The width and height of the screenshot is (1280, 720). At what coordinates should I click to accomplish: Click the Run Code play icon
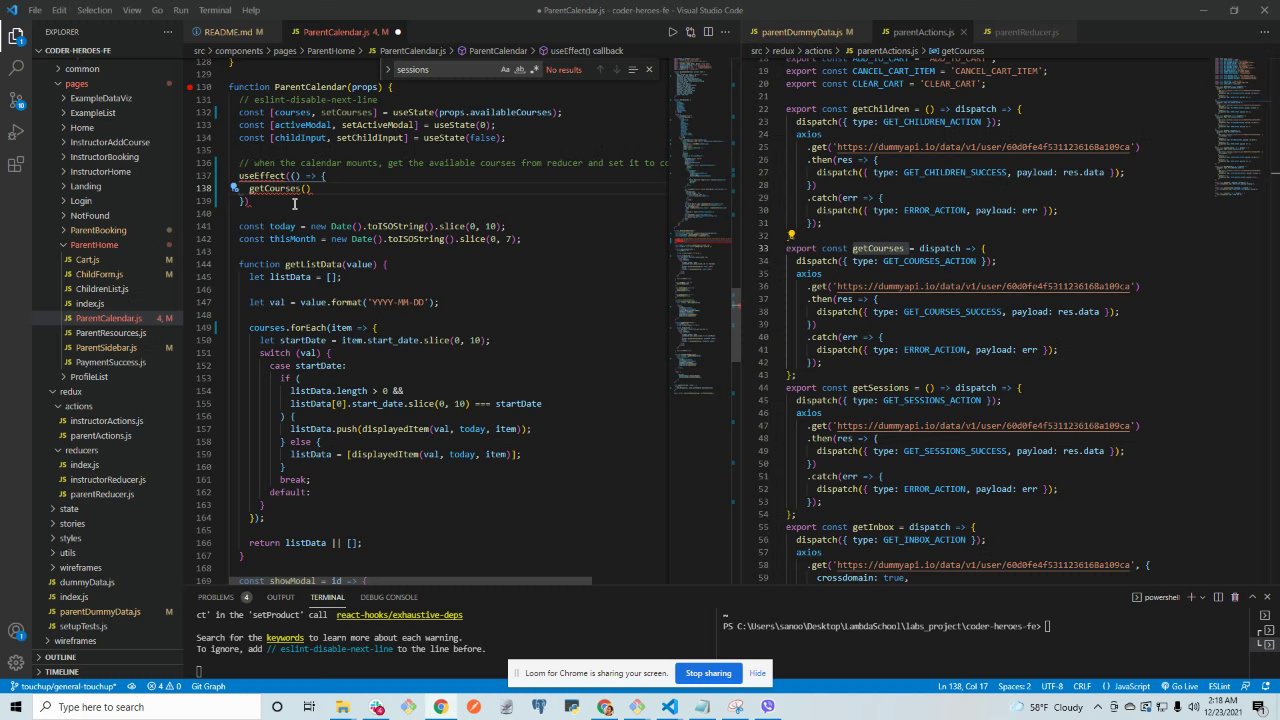point(673,32)
